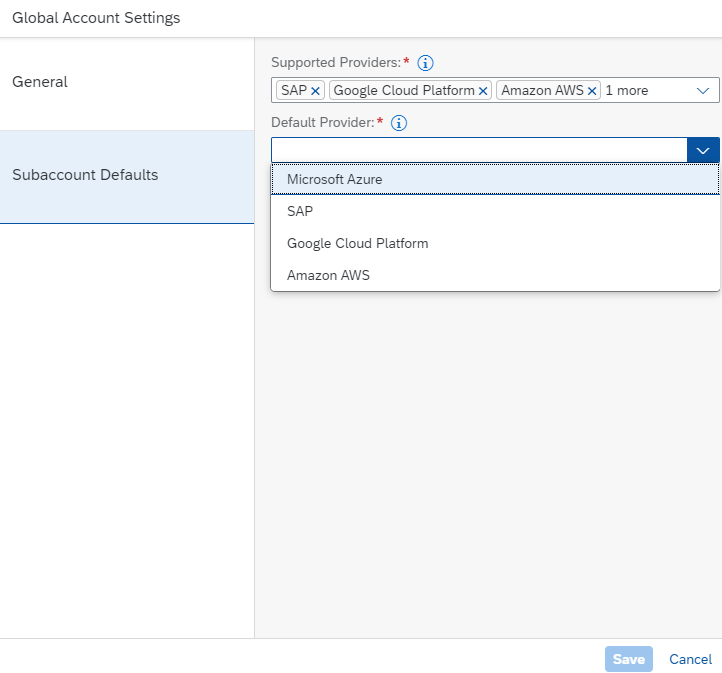Remove the Amazon AWS provider token
722x673 pixels.
[592, 91]
